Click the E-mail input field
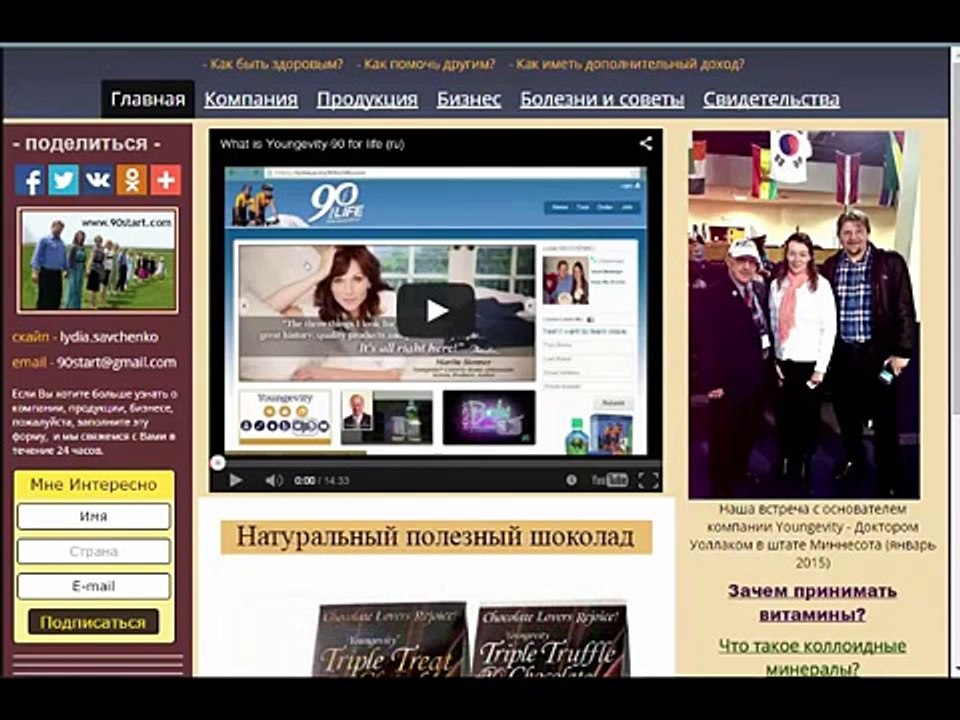This screenshot has width=960, height=720. [x=94, y=586]
